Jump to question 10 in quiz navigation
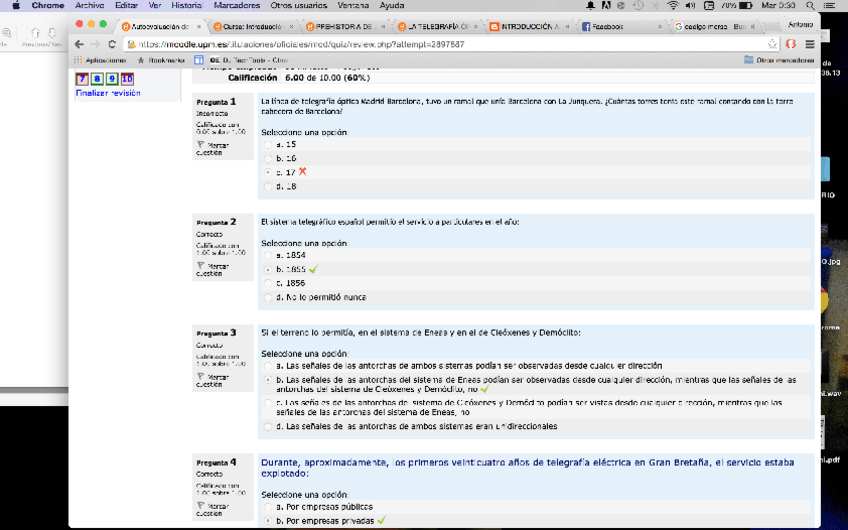 (x=127, y=79)
